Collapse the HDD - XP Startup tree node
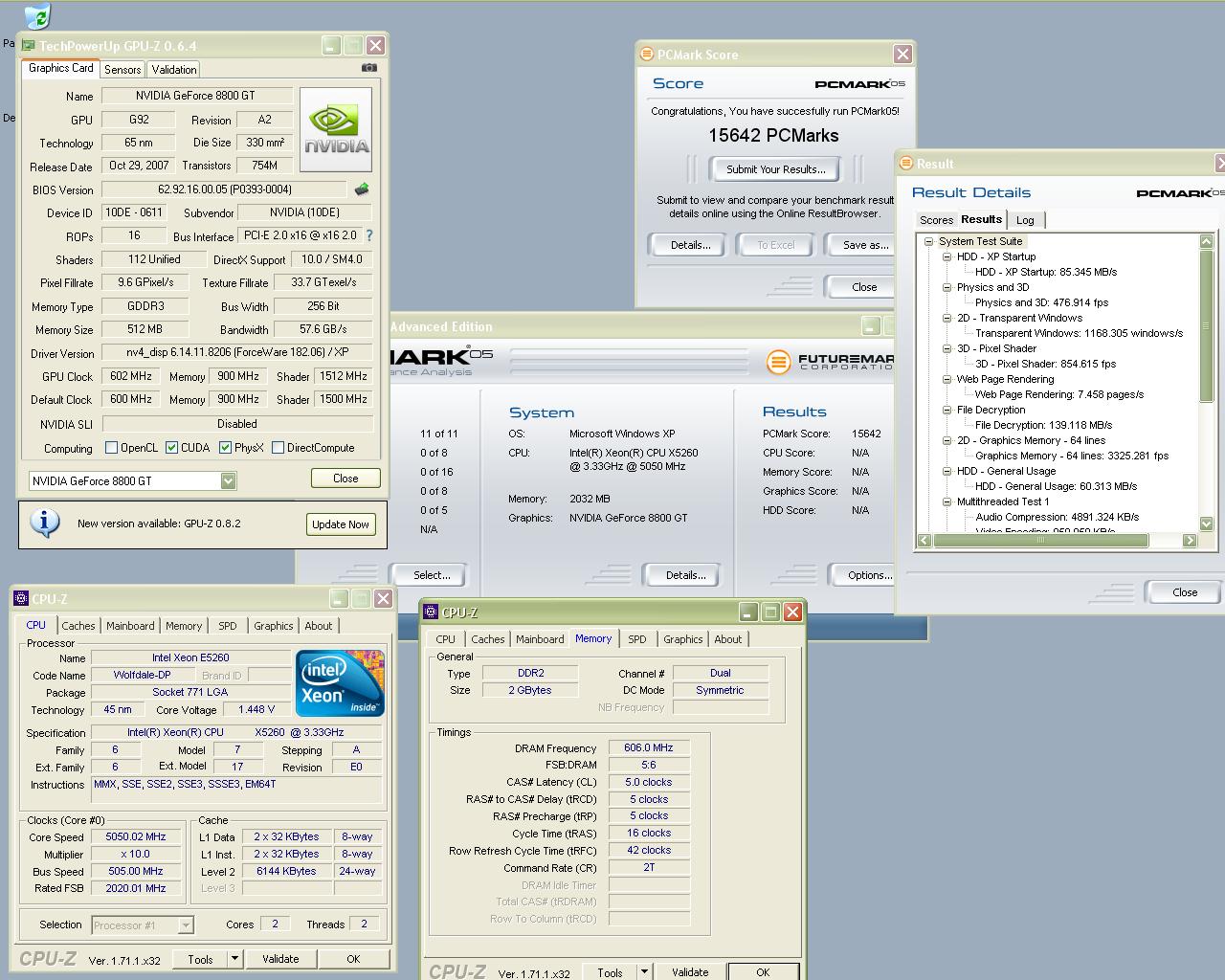The width and height of the screenshot is (1225, 980). [947, 256]
